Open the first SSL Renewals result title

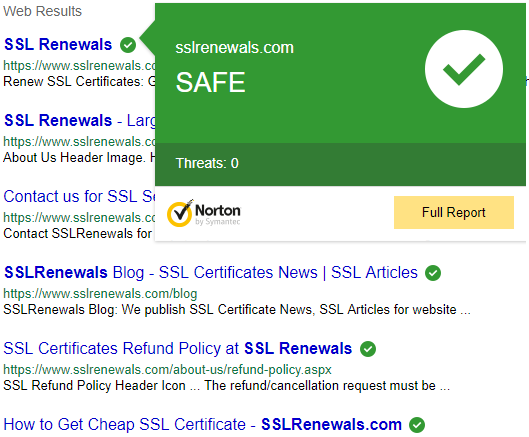[x=58, y=45]
